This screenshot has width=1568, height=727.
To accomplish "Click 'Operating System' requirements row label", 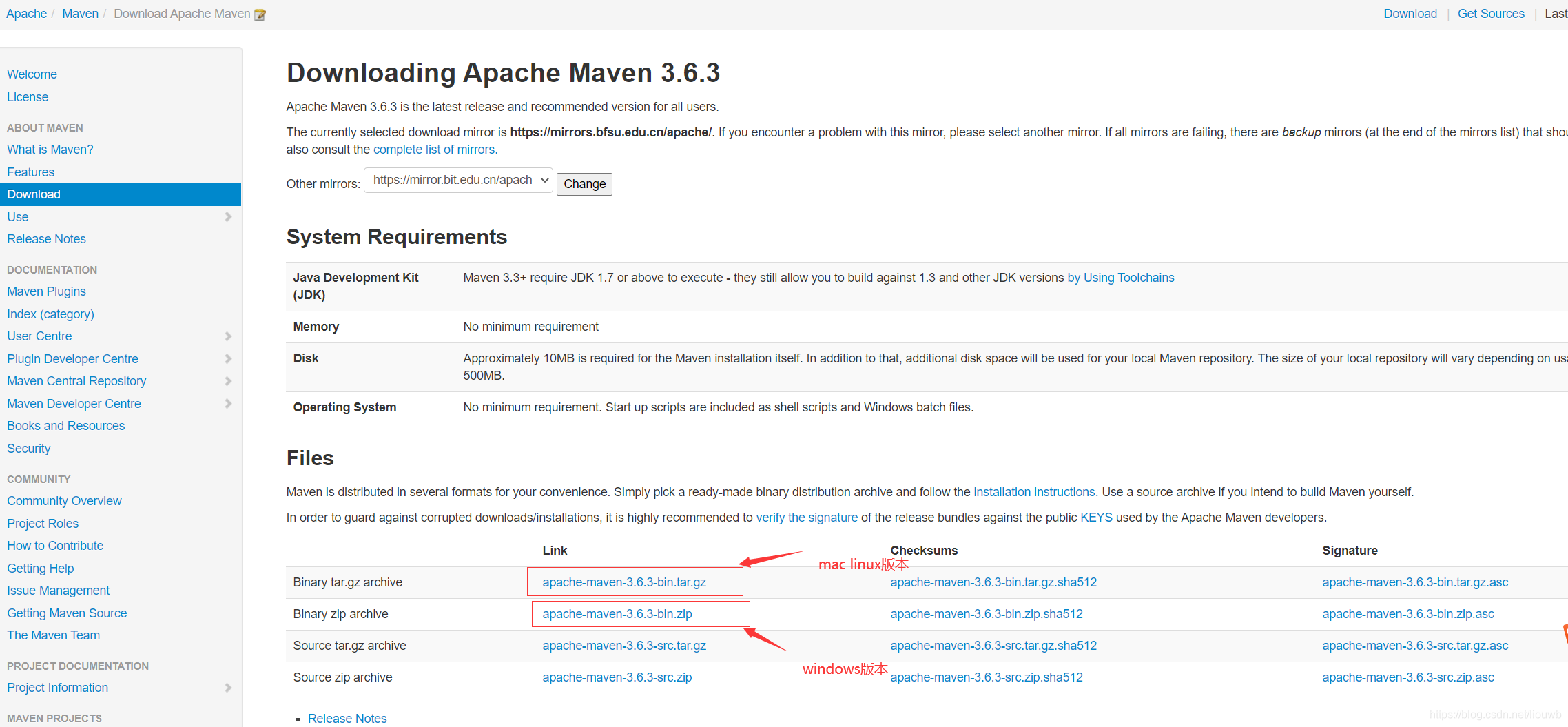I will click(345, 407).
